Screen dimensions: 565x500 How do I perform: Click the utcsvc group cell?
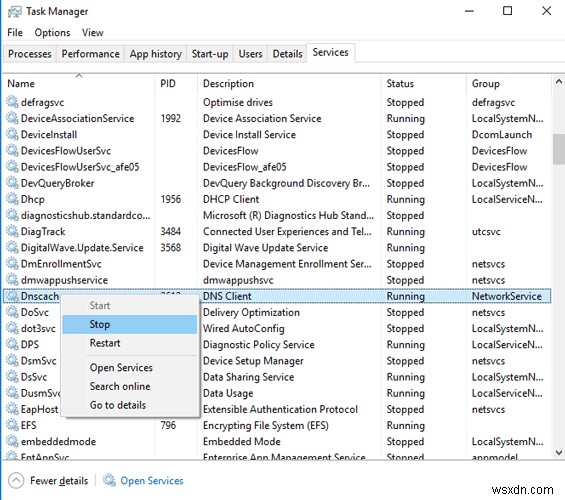(486, 231)
